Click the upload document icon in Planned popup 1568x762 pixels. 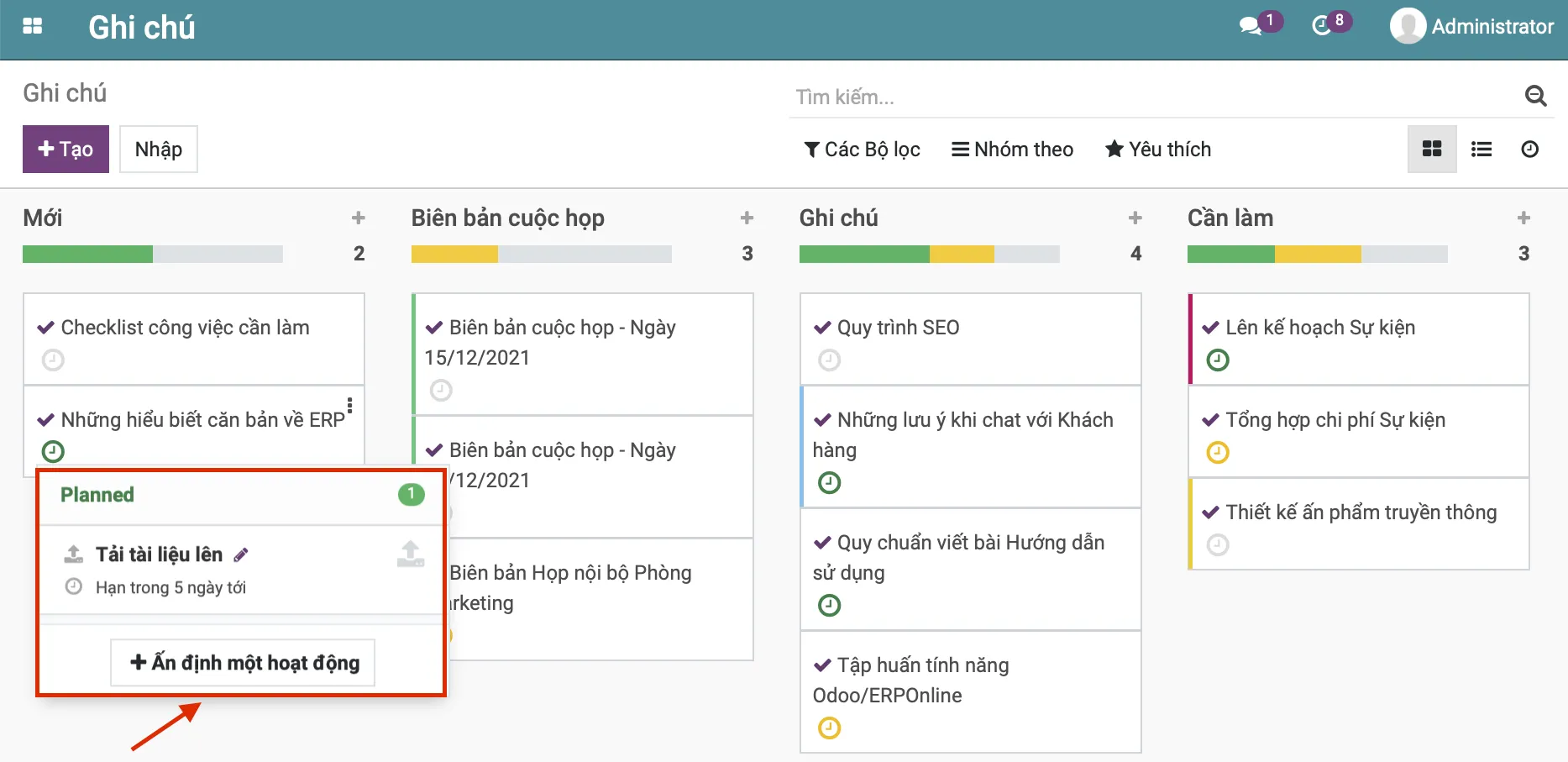[x=411, y=554]
